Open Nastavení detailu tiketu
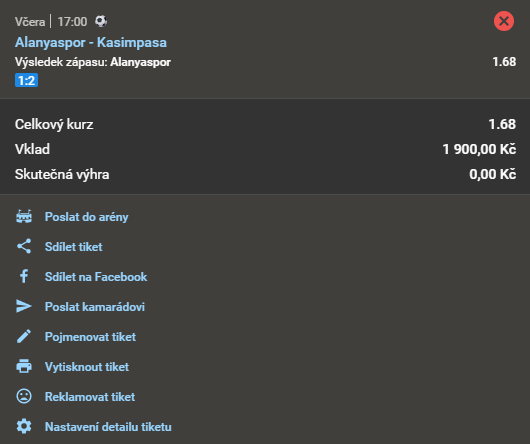This screenshot has height=444, width=530. point(108,427)
